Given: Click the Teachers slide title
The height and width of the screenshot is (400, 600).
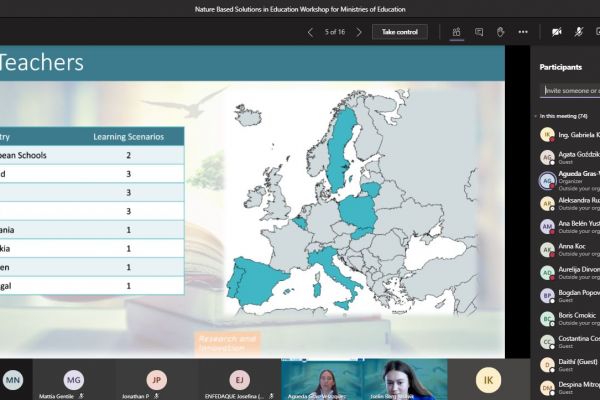Looking at the screenshot, I should (41, 62).
